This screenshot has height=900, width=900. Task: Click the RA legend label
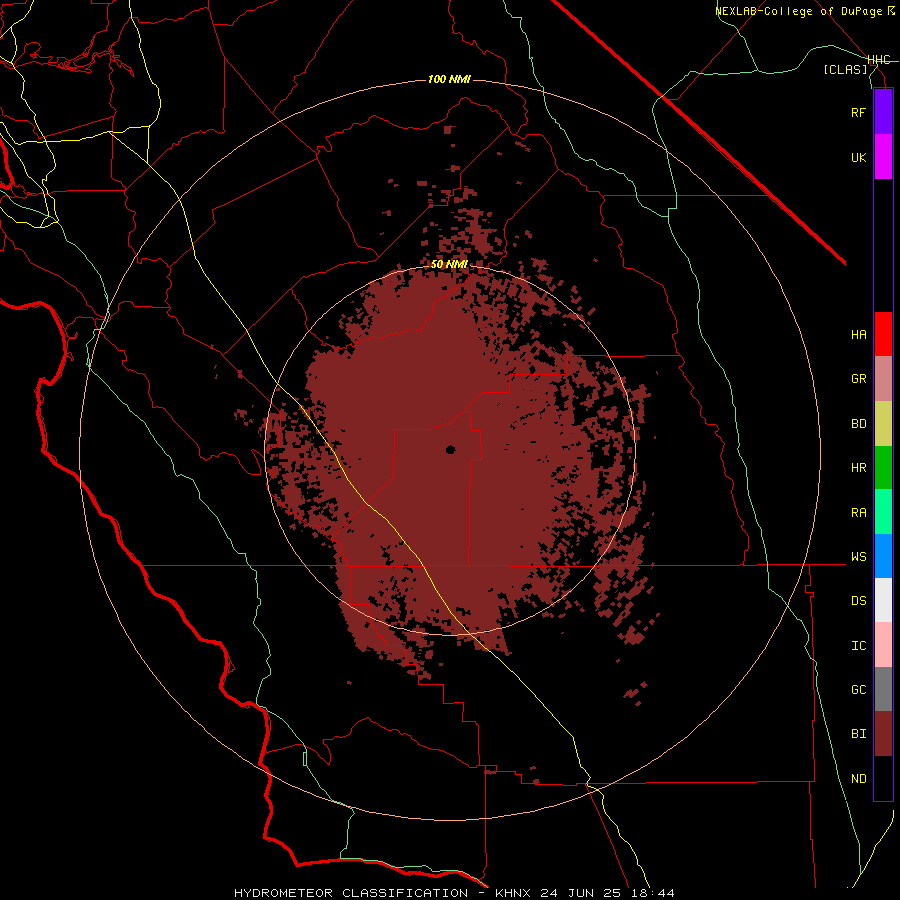click(858, 513)
